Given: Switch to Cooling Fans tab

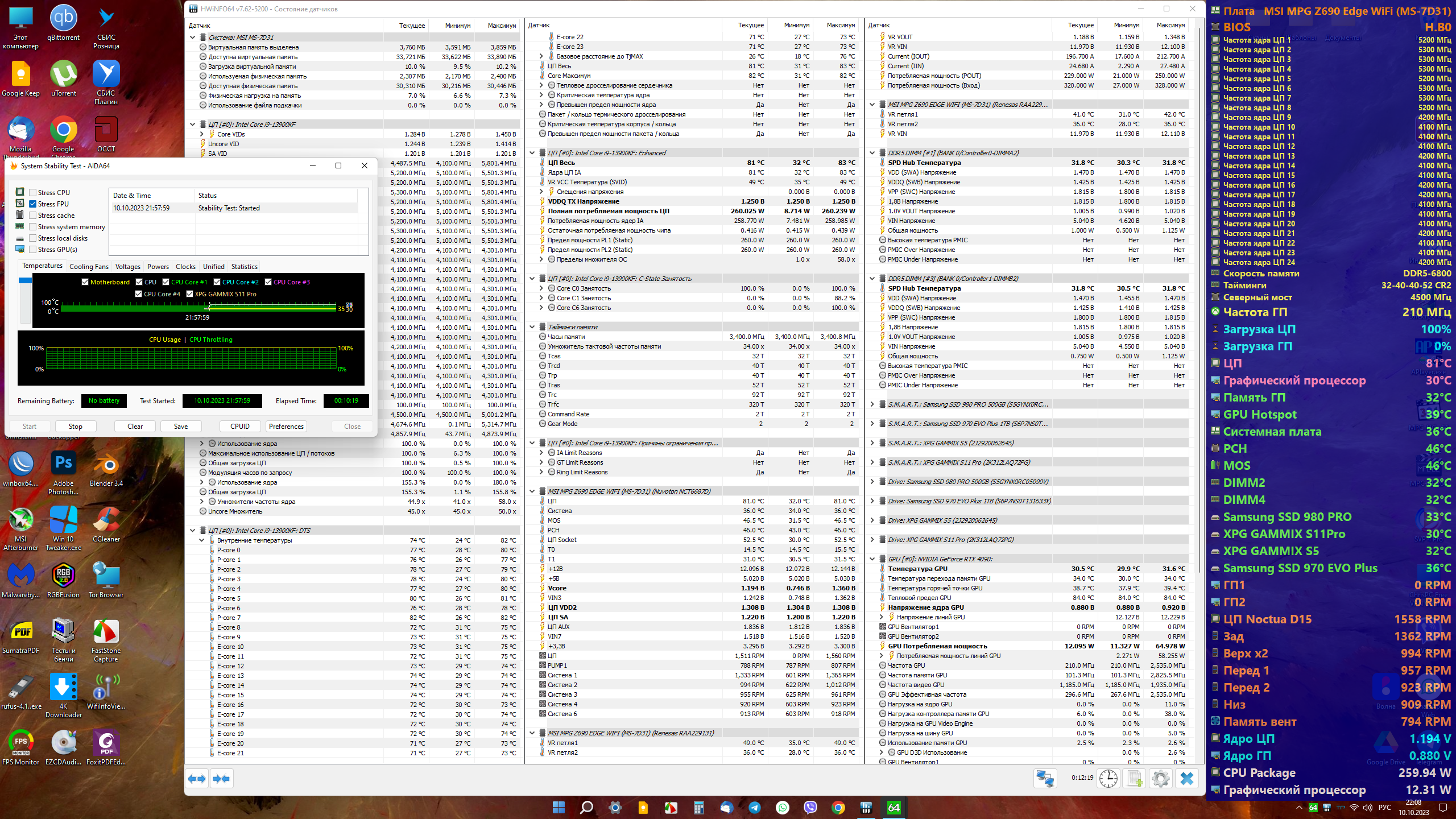Looking at the screenshot, I should point(89,267).
